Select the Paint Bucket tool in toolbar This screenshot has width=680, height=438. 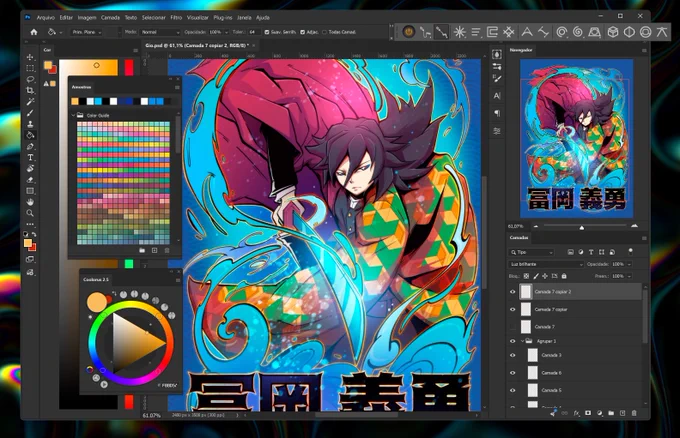pyautogui.click(x=30, y=135)
